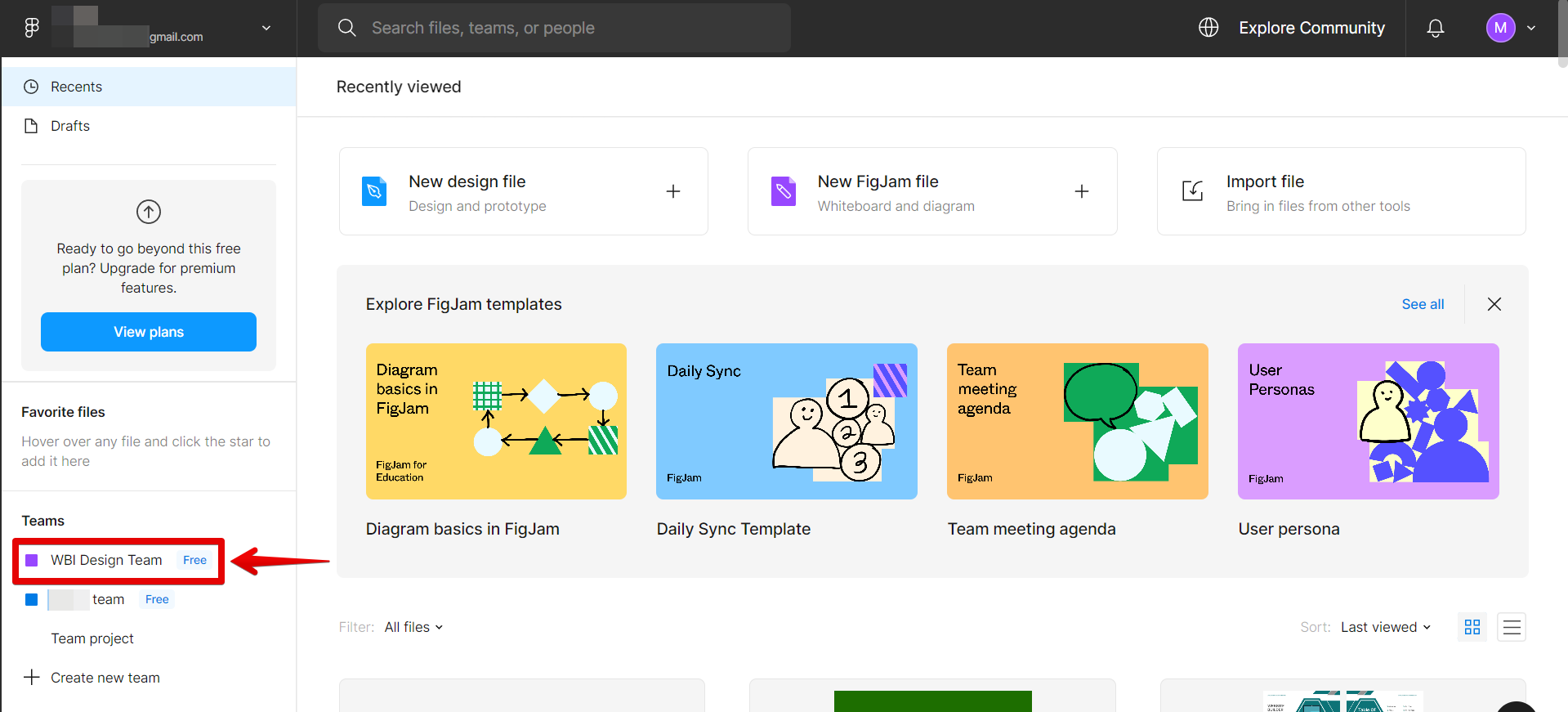This screenshot has width=1568, height=712.
Task: Open the All files filter dropdown
Action: pyautogui.click(x=413, y=627)
